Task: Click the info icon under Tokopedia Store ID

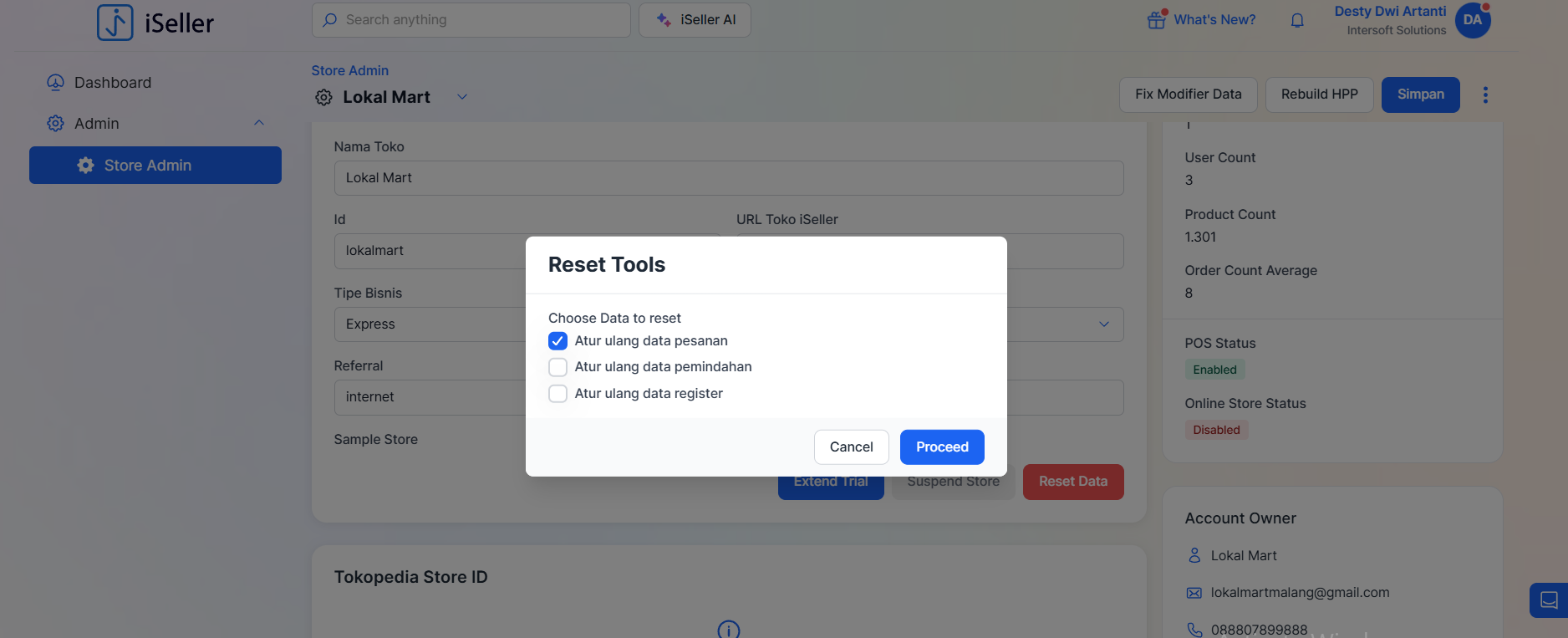Action: (729, 630)
